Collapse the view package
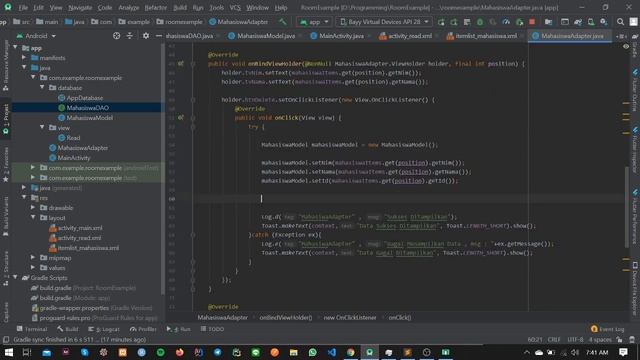640x360 pixels. click(42, 128)
